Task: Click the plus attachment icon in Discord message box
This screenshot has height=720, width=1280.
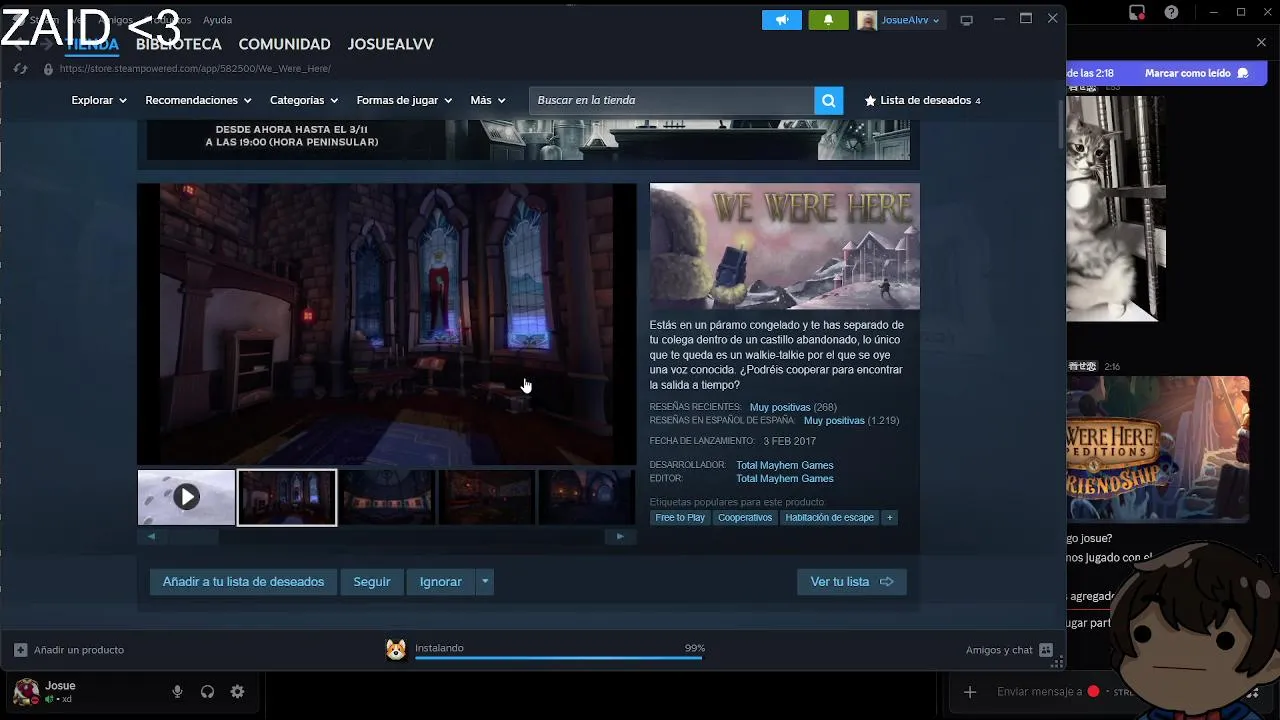Action: [969, 692]
